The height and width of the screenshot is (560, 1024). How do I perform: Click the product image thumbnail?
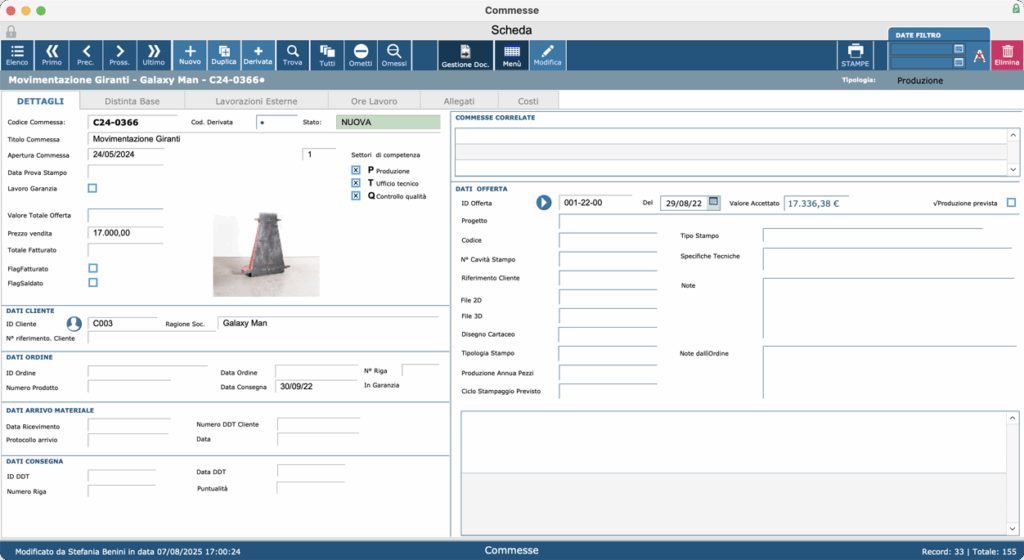click(x=266, y=254)
